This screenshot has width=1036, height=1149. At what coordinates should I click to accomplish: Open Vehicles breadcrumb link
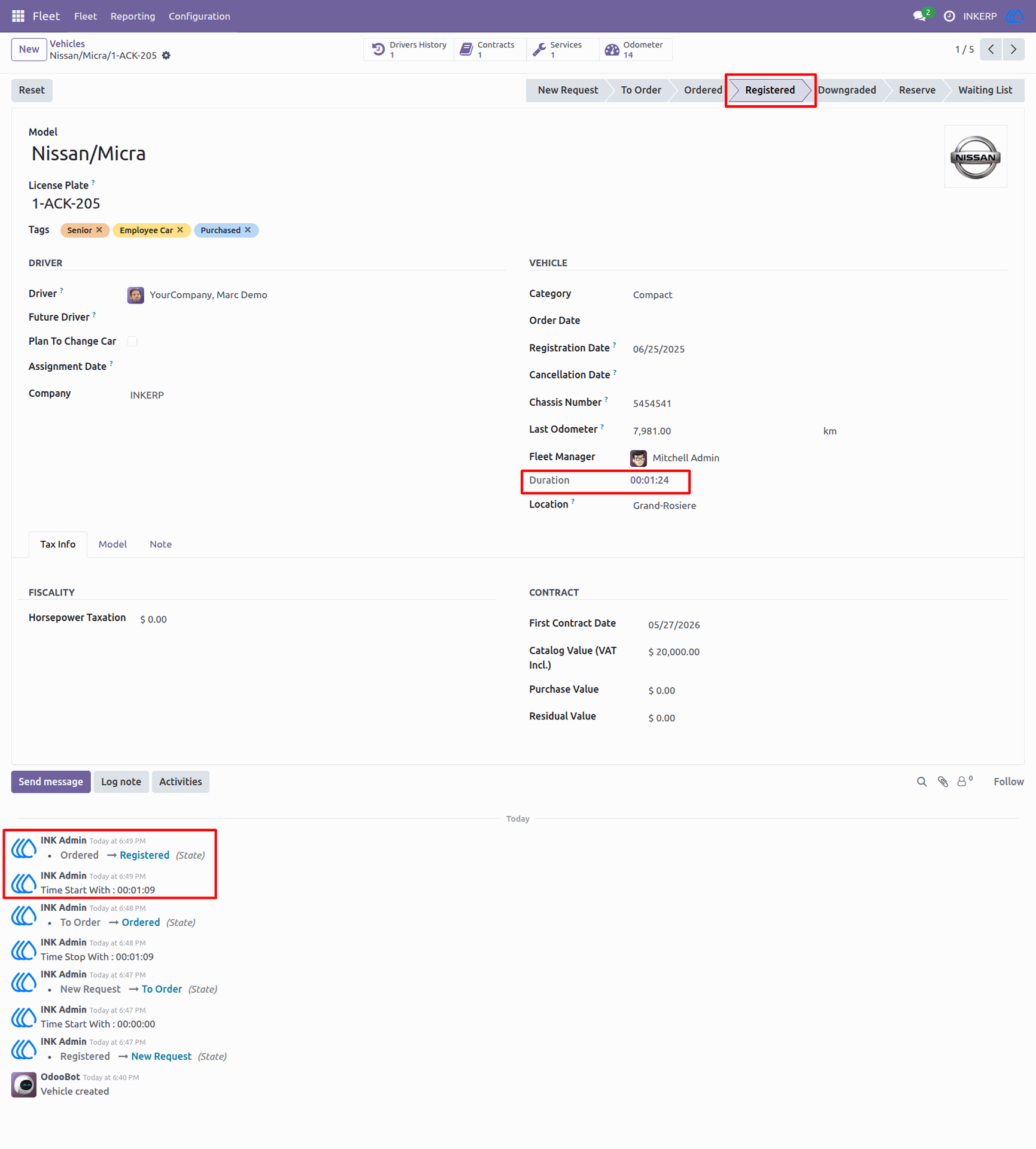pyautogui.click(x=67, y=44)
